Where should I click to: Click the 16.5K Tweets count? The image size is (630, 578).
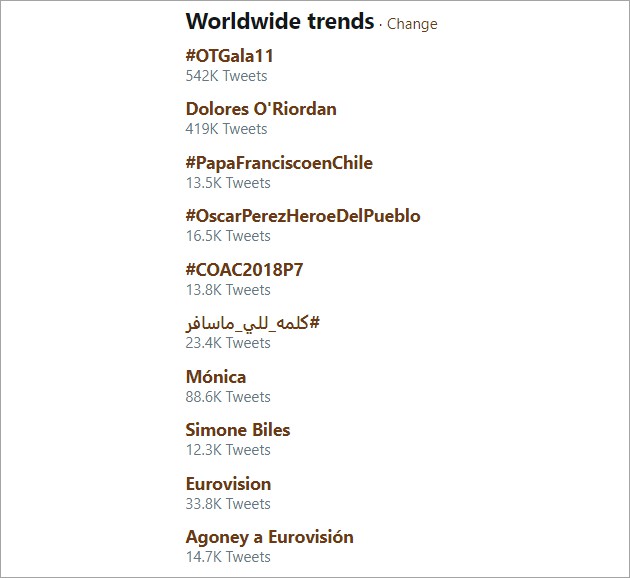pyautogui.click(x=228, y=236)
